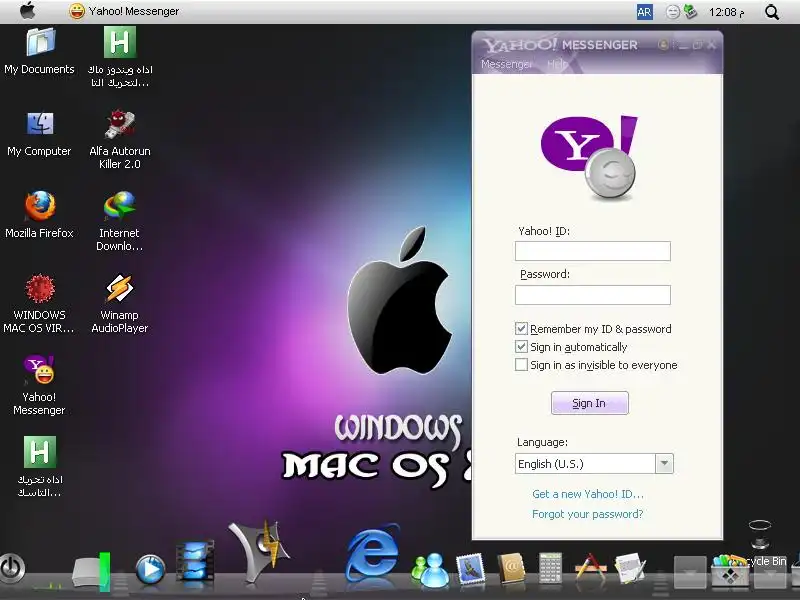Check Sign in as invisible to everyone
800x600 pixels.
click(521, 365)
